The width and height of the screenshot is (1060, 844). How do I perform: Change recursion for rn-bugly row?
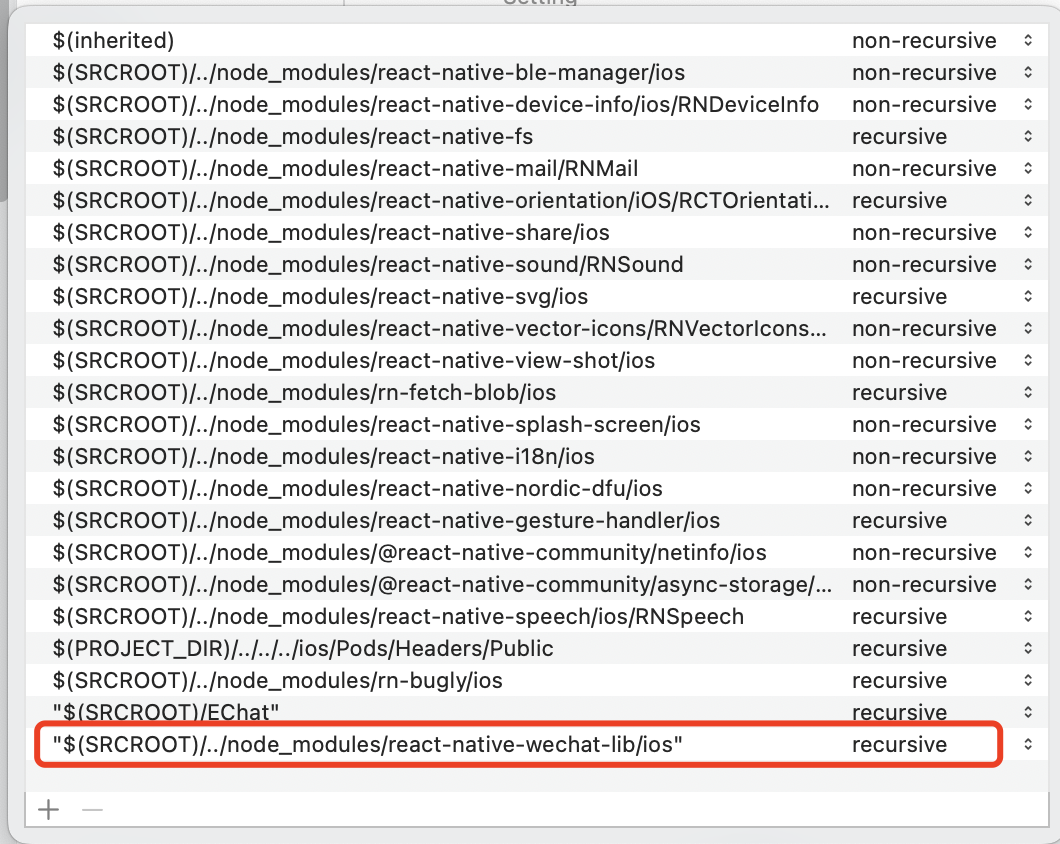pos(1028,681)
